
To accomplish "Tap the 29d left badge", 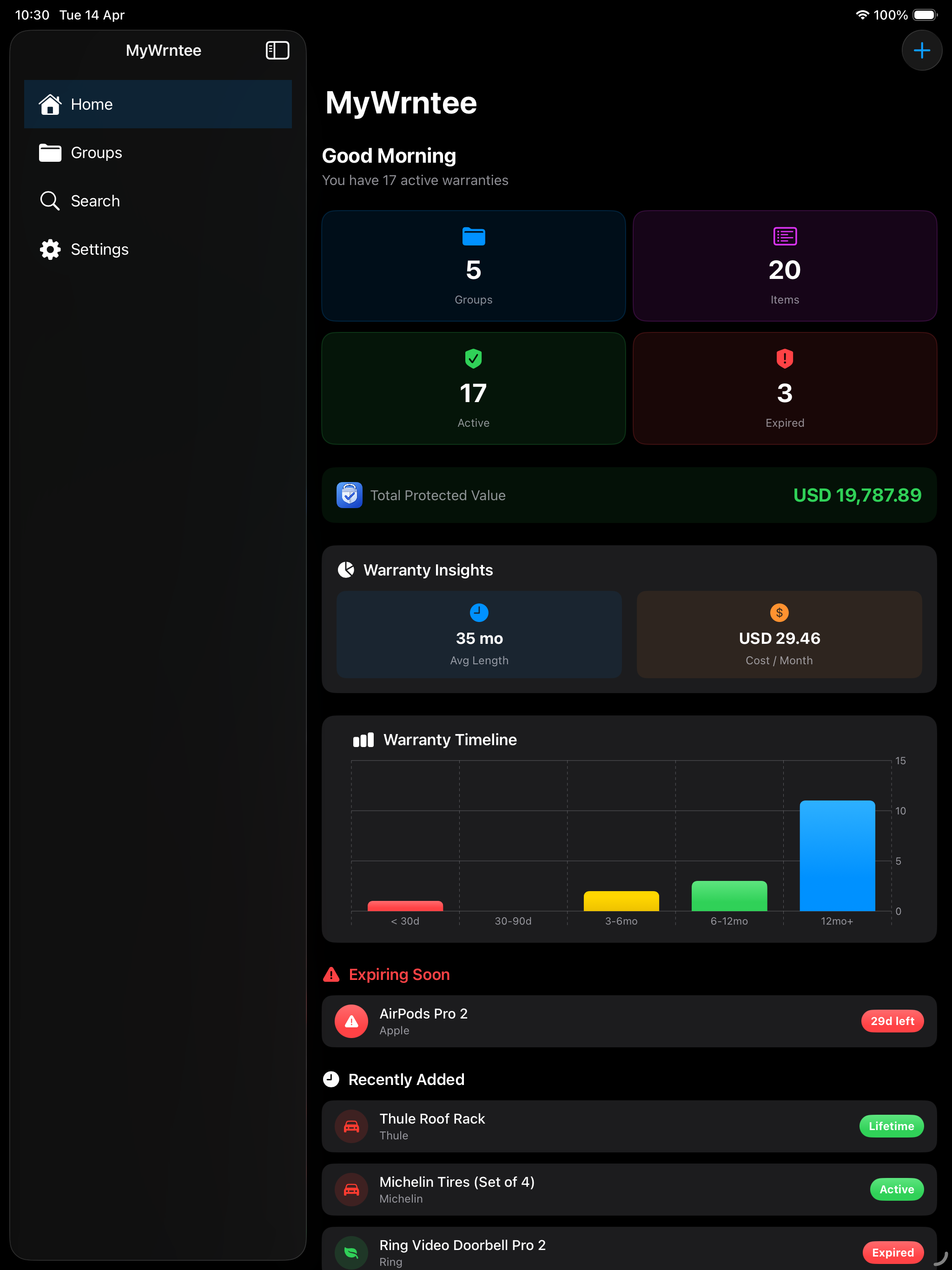I will pyautogui.click(x=892, y=1021).
